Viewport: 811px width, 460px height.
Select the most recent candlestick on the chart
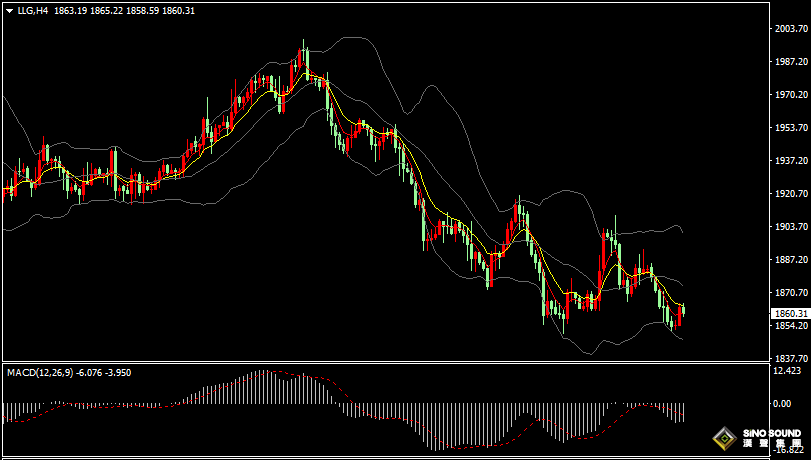(x=684, y=310)
